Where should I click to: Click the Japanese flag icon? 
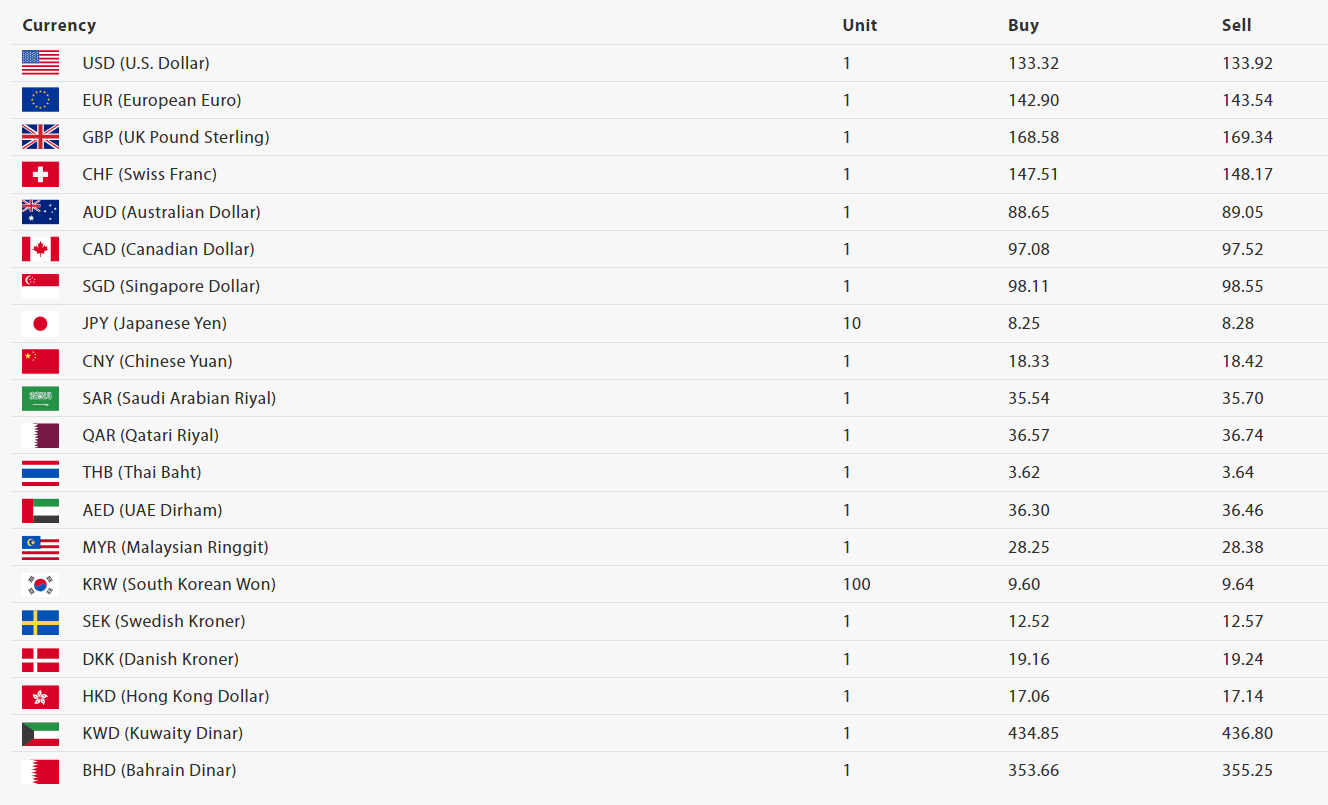click(40, 323)
